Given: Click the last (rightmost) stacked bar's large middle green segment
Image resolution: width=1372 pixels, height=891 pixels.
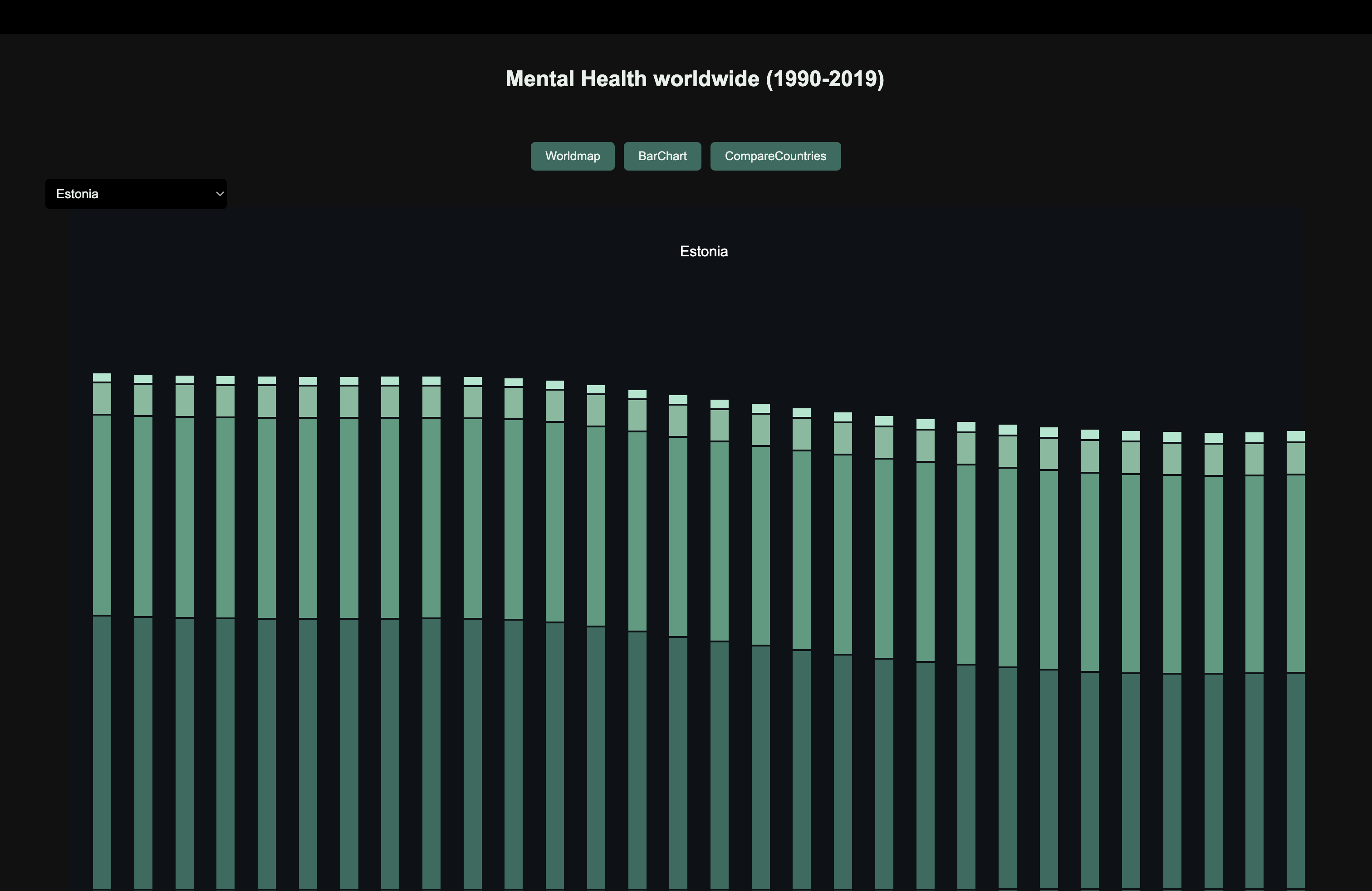Looking at the screenshot, I should click(1295, 573).
